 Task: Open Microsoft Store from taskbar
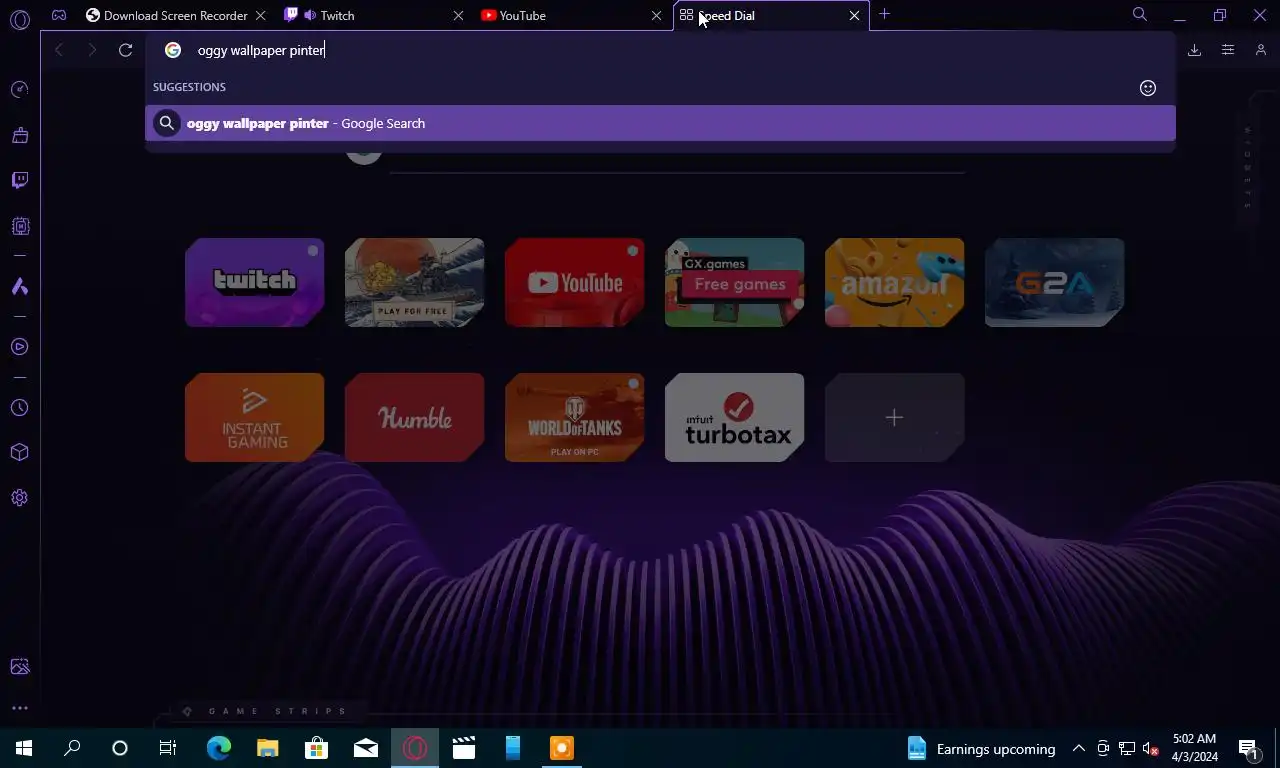pyautogui.click(x=317, y=748)
